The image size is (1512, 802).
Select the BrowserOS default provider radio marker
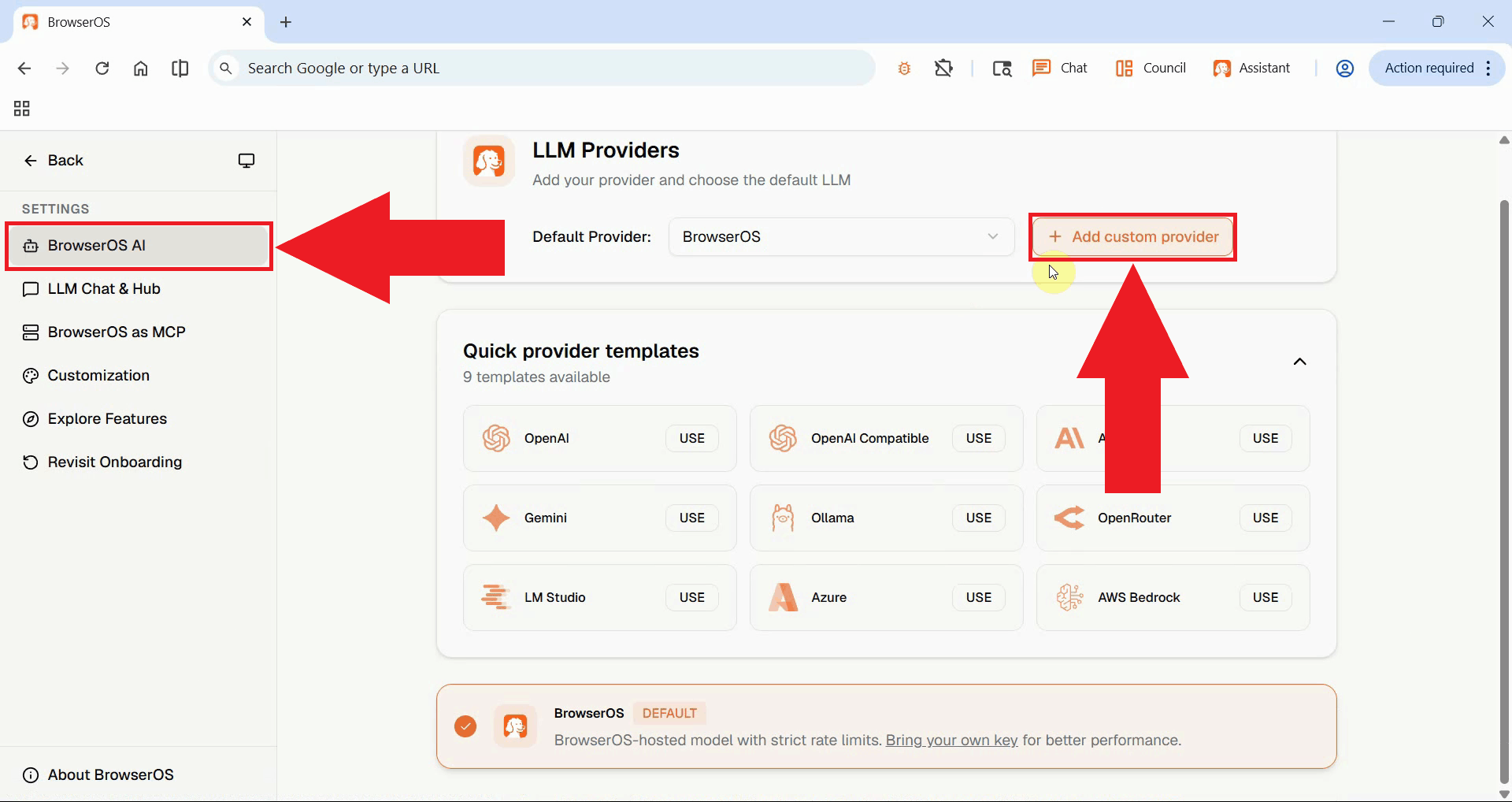tap(465, 726)
